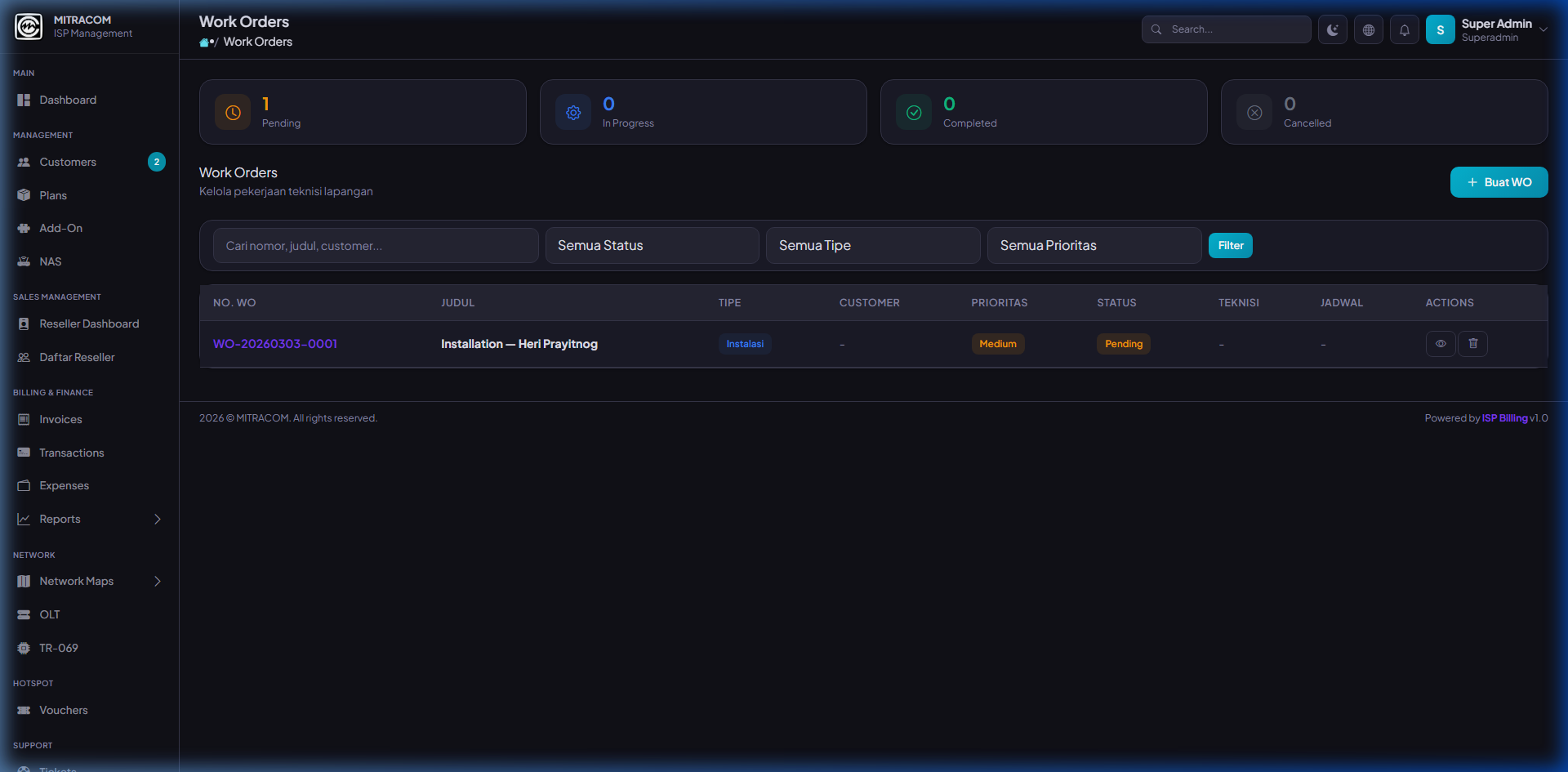This screenshot has width=1568, height=772.
Task: Open the Semua Status dropdown
Action: pyautogui.click(x=652, y=246)
